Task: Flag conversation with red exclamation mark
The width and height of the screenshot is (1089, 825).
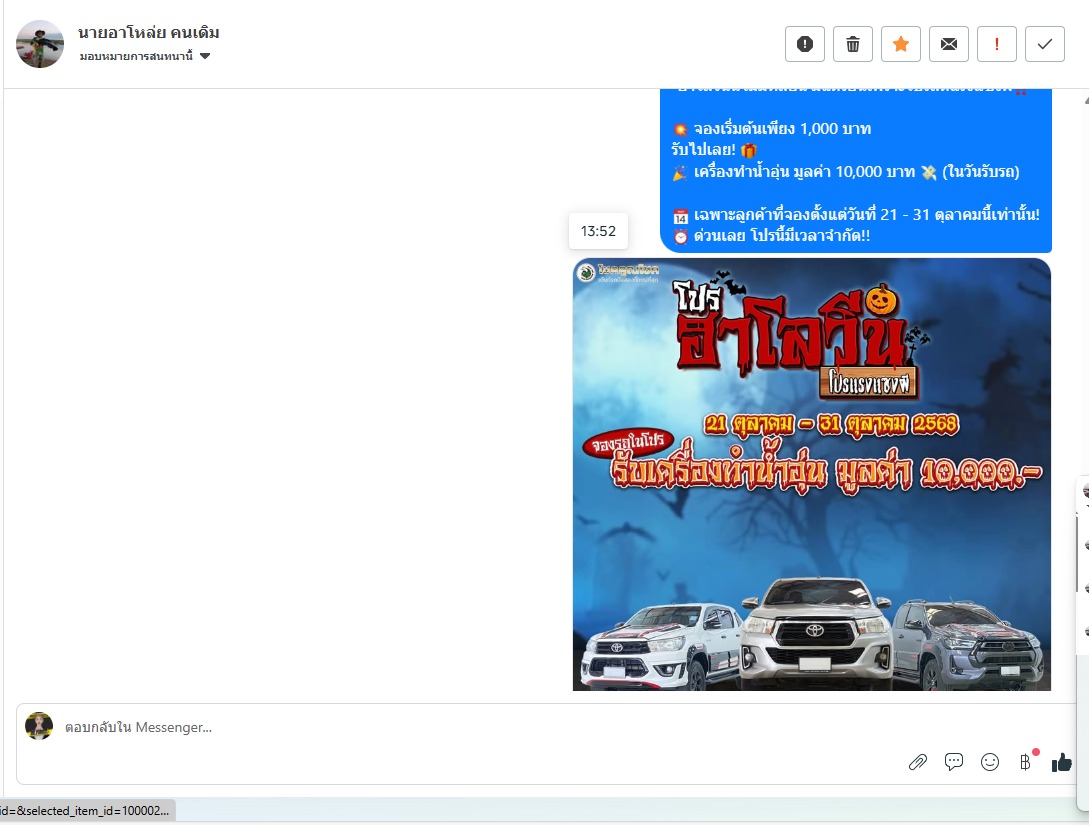Action: pos(997,44)
